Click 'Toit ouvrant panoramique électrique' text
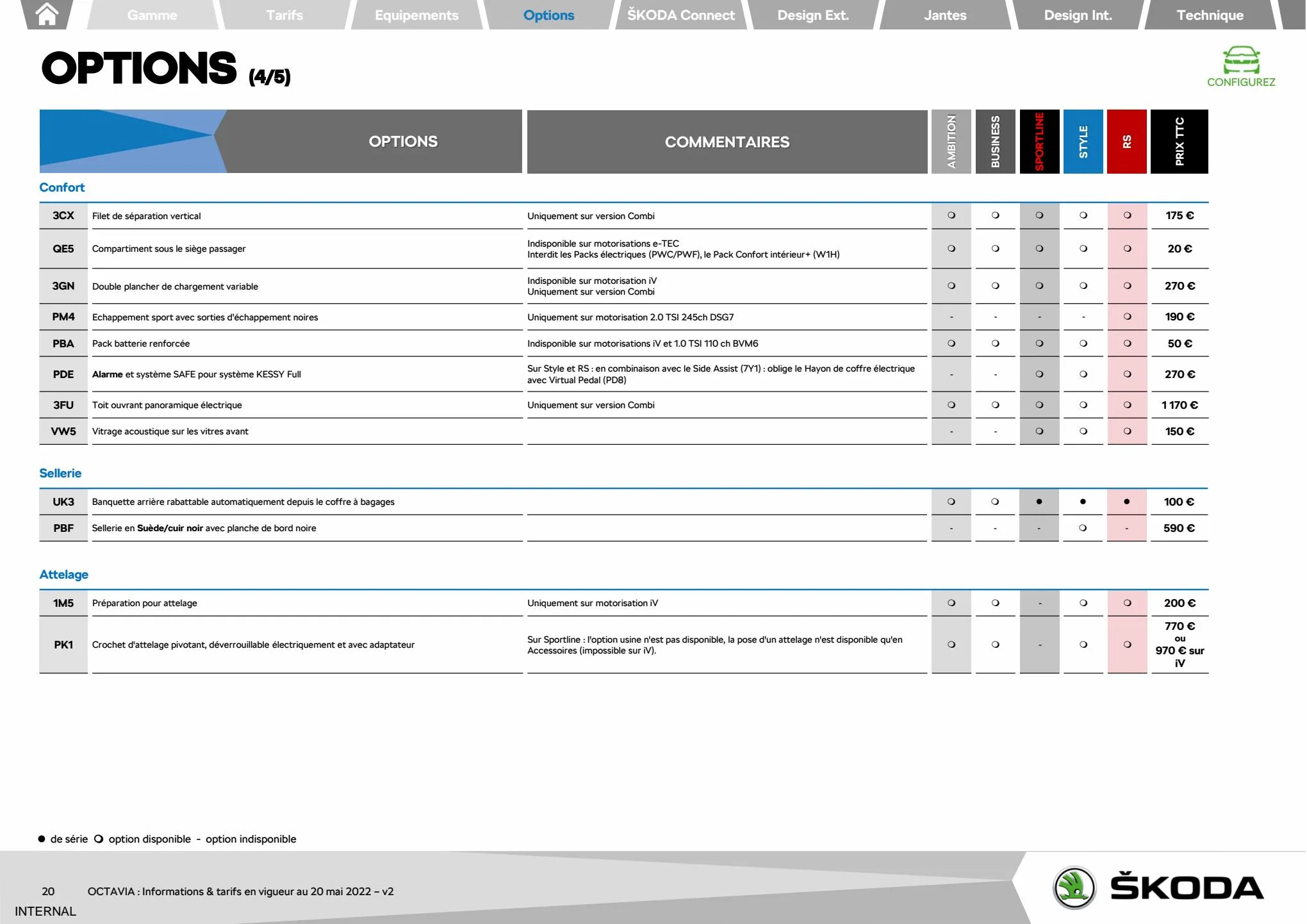The width and height of the screenshot is (1307, 924). (x=167, y=405)
